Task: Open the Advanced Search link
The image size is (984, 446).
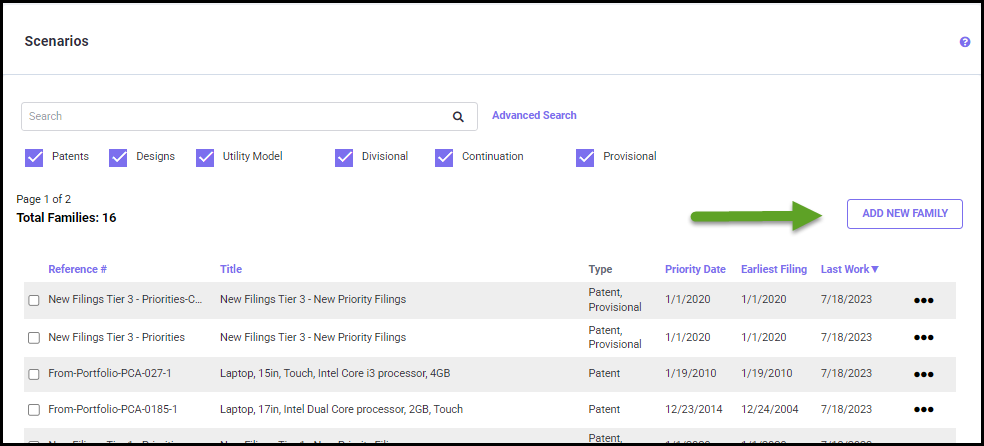Action: click(x=534, y=116)
